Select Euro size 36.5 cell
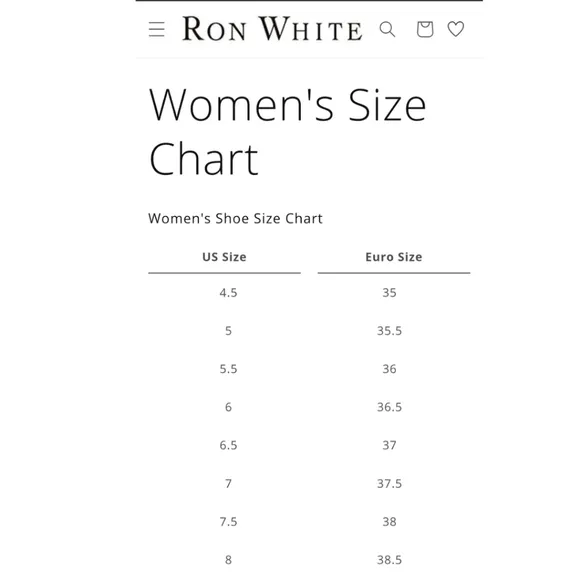The image size is (580, 580). [389, 407]
